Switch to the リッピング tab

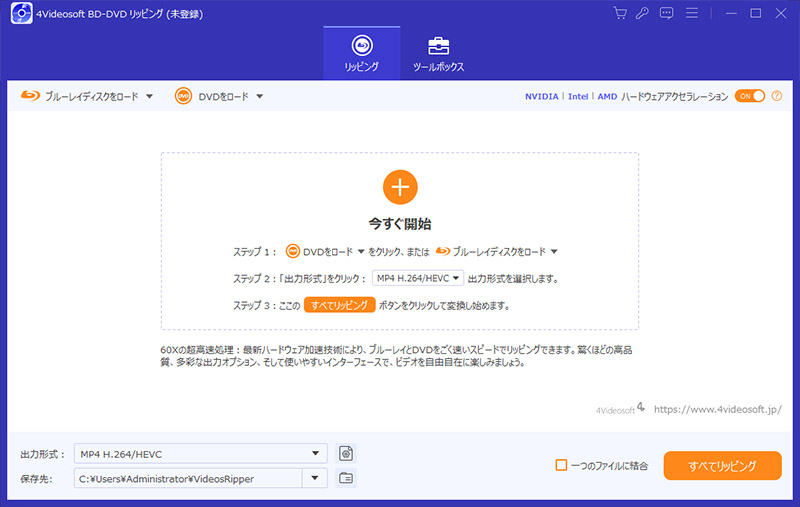point(362,53)
